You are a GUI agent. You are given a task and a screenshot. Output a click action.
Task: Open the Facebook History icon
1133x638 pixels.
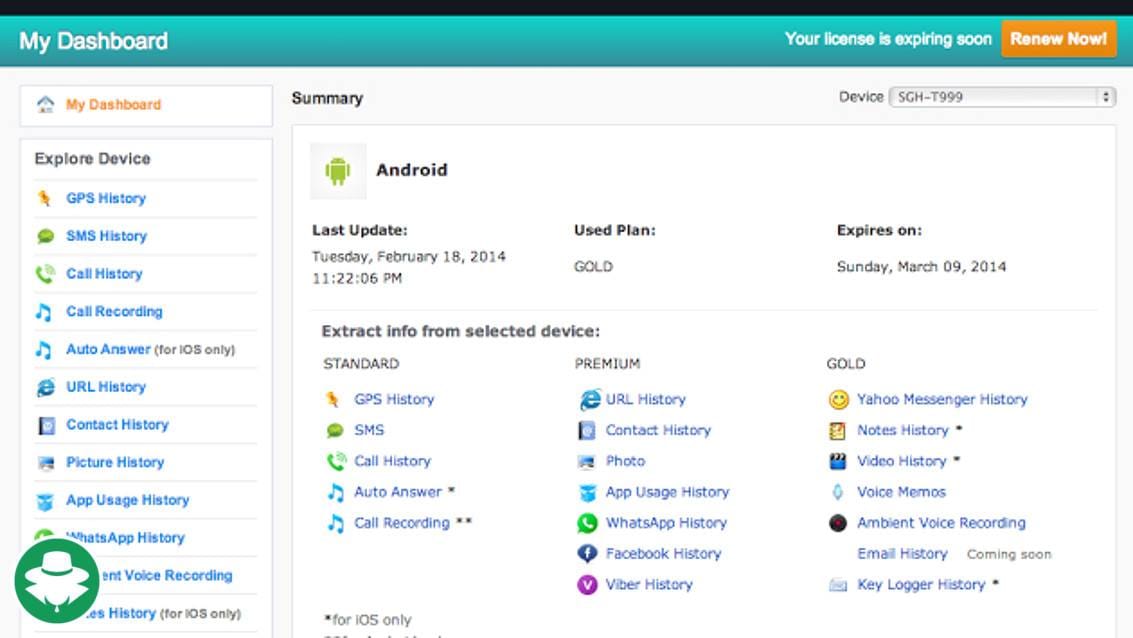pyautogui.click(x=588, y=553)
